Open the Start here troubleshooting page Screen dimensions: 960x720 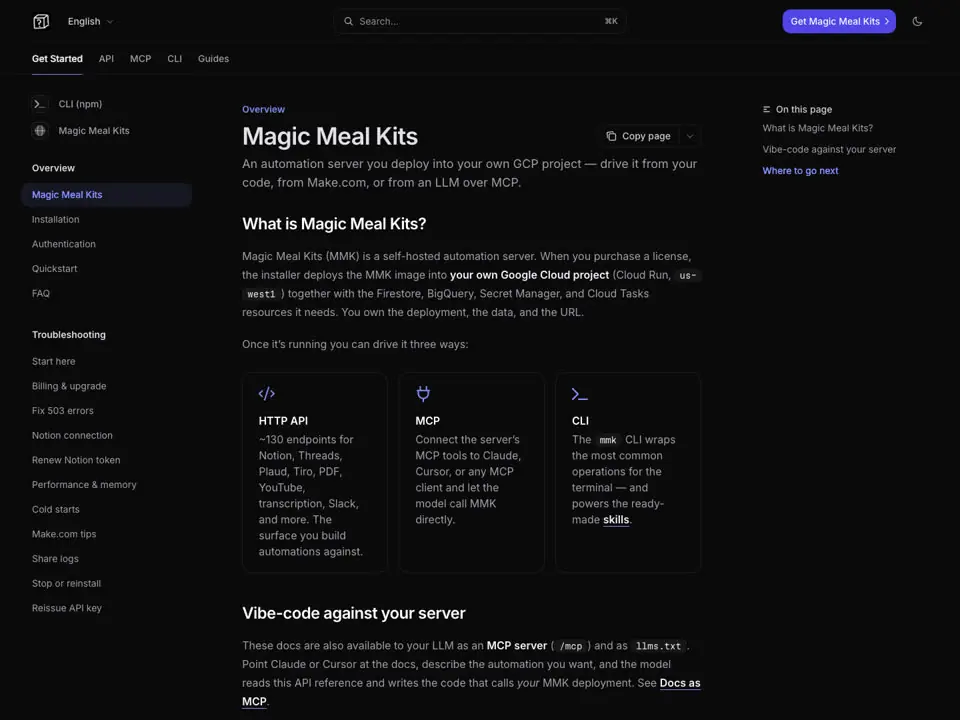point(54,361)
